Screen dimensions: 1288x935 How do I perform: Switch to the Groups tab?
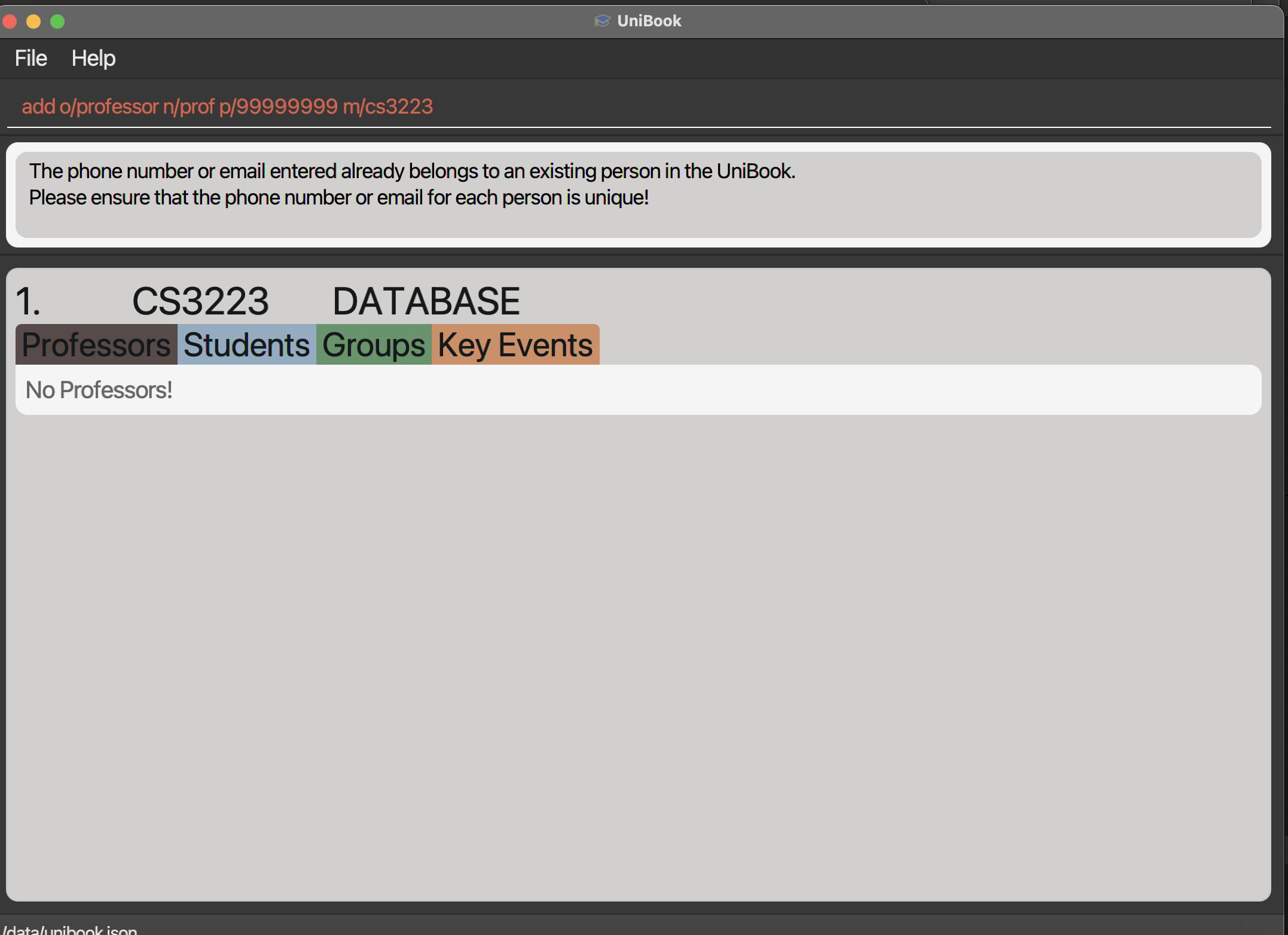(374, 345)
